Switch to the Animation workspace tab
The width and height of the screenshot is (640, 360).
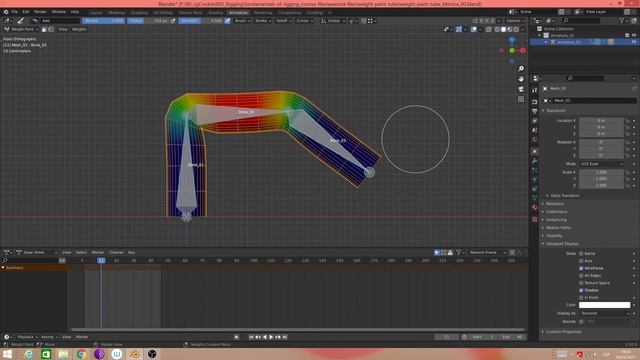click(238, 13)
